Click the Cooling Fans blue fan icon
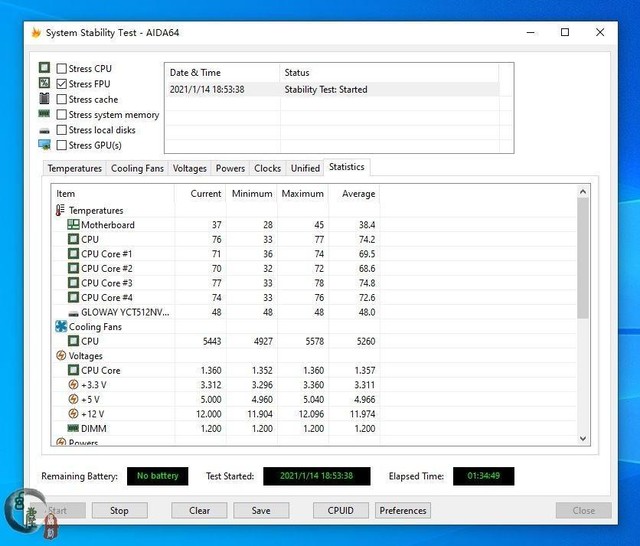Image resolution: width=640 pixels, height=546 pixels. [61, 326]
